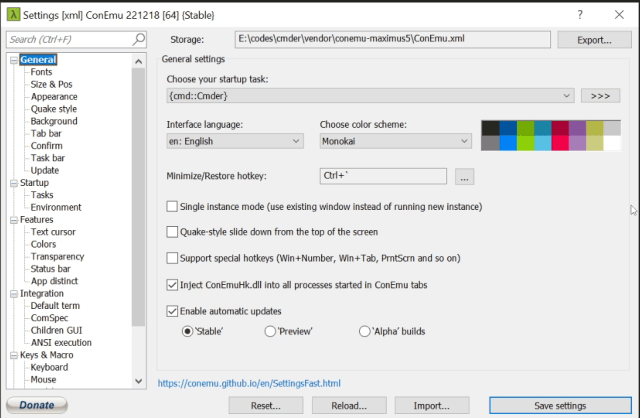Click the hotkey chooser ... button
Viewport: 640px width, 418px height.
(464, 177)
